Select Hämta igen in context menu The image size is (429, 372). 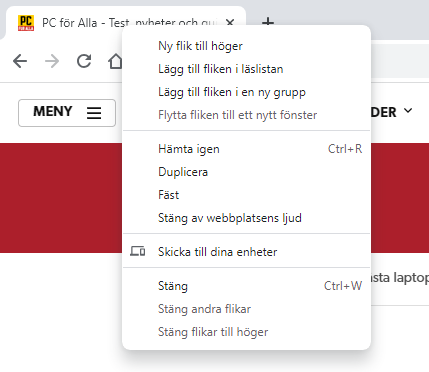tap(247, 149)
